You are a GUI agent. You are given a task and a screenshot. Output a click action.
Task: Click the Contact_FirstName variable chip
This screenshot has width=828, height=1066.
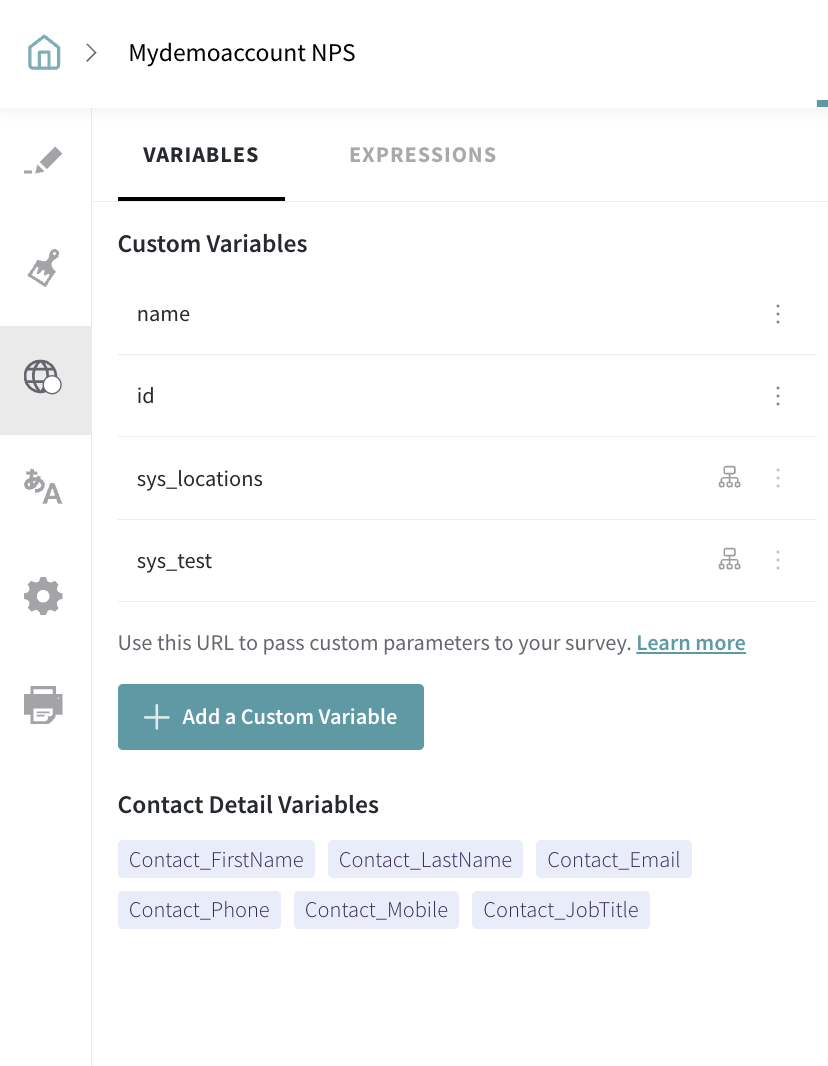coord(216,860)
